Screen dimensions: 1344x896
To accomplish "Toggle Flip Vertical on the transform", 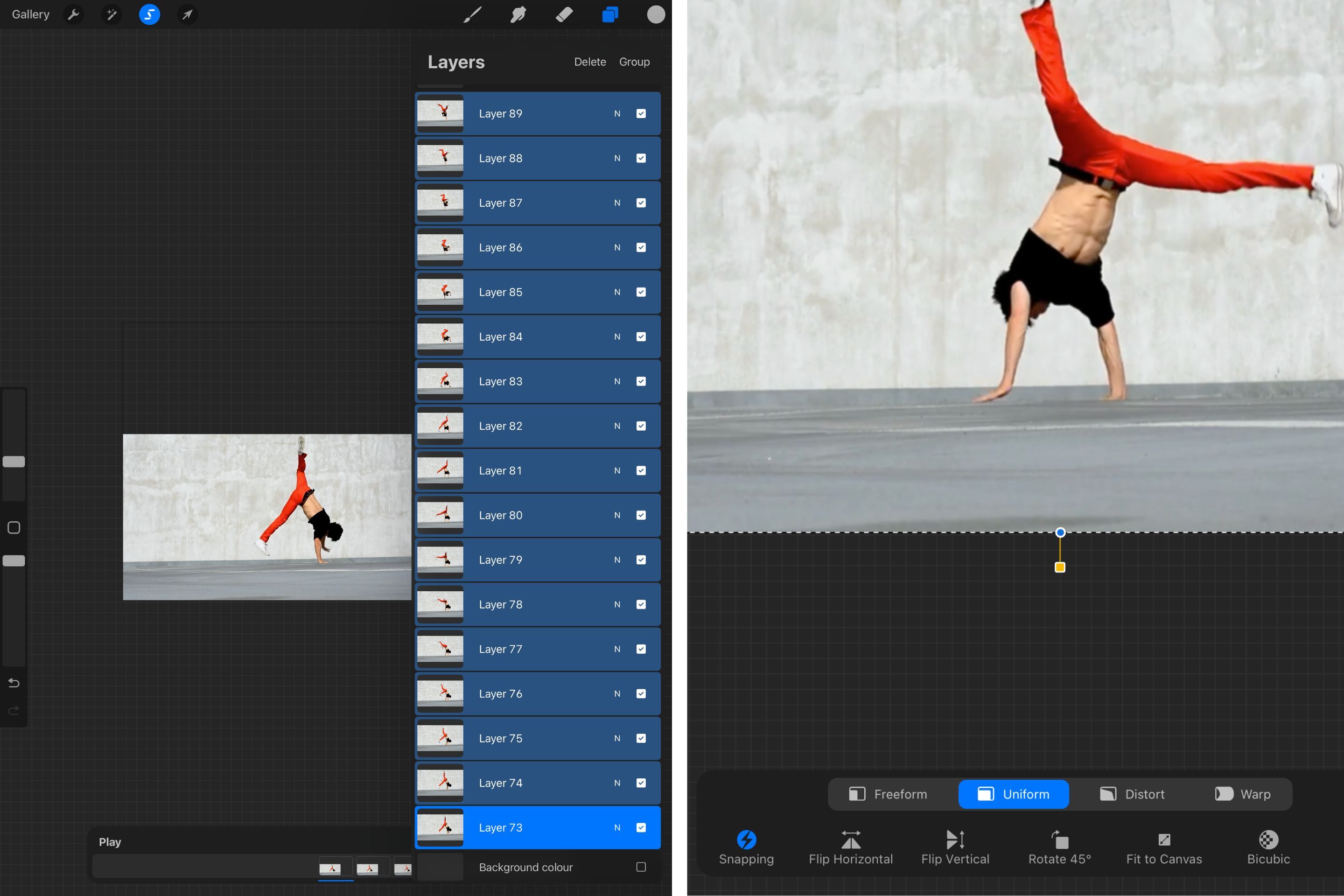I will (x=955, y=846).
